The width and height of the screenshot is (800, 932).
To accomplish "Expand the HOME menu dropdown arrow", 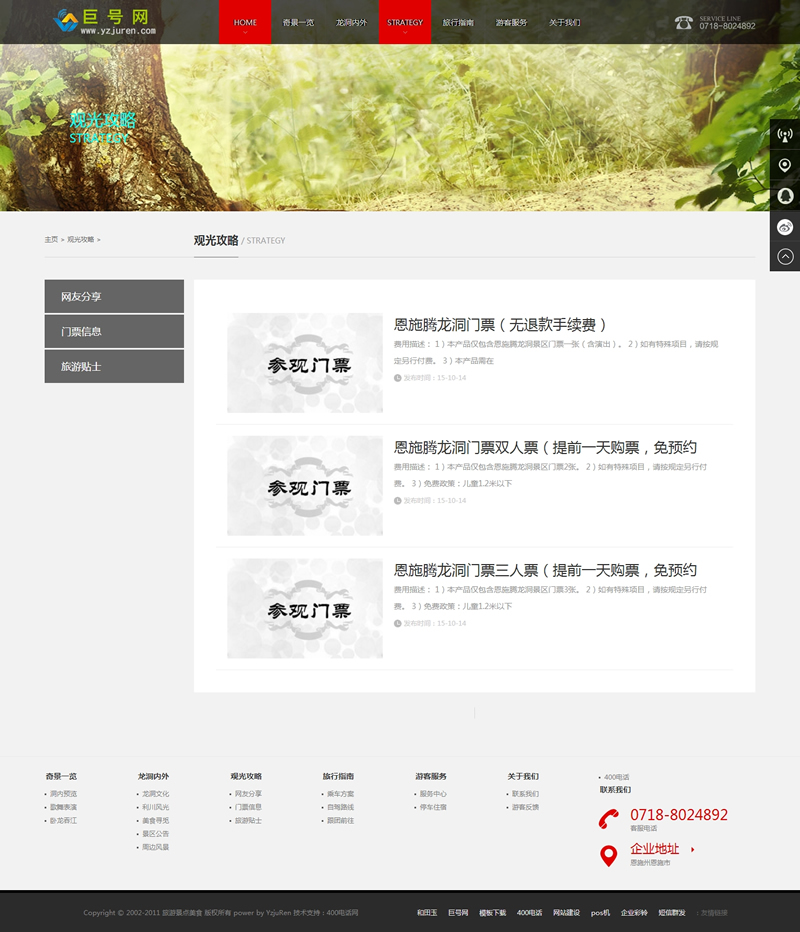I will (245, 33).
